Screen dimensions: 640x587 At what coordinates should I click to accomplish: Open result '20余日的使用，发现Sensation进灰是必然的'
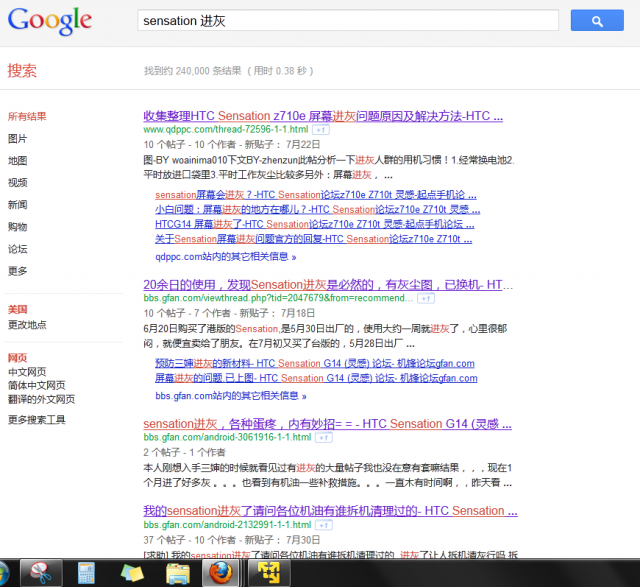[328, 285]
